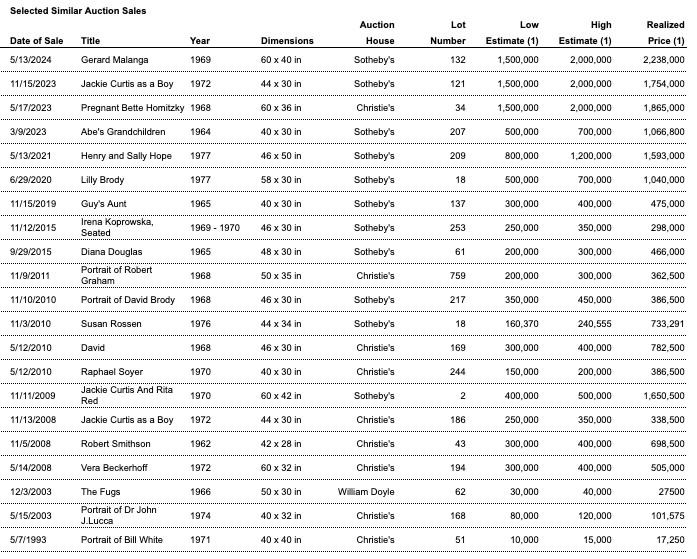
Task: Select the 'Dimensions' column header
Action: coord(287,41)
